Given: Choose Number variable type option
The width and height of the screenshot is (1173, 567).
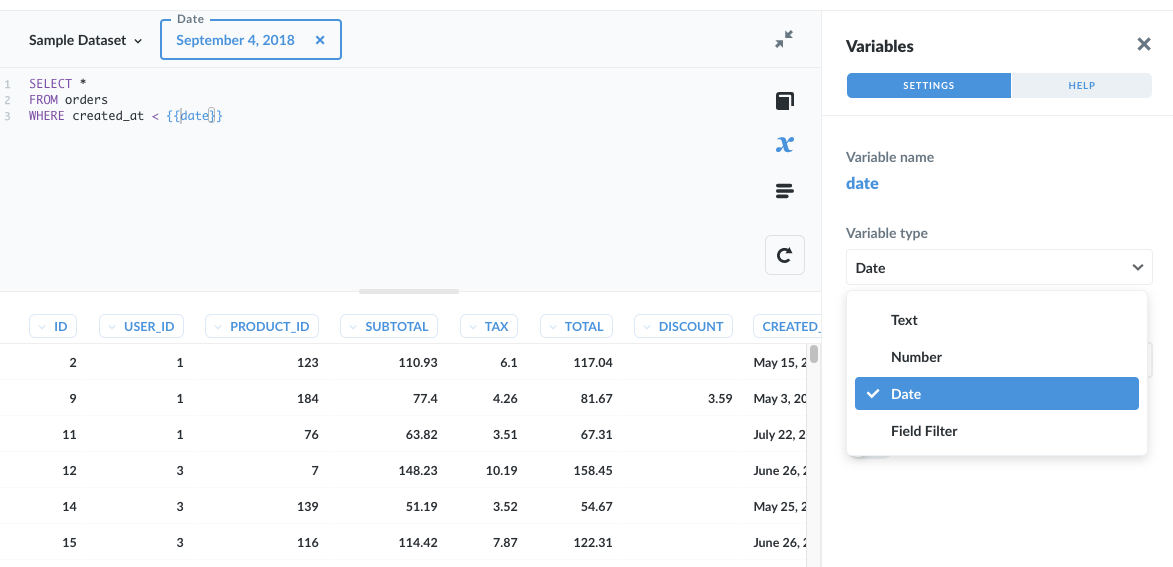Looking at the screenshot, I should [x=916, y=357].
